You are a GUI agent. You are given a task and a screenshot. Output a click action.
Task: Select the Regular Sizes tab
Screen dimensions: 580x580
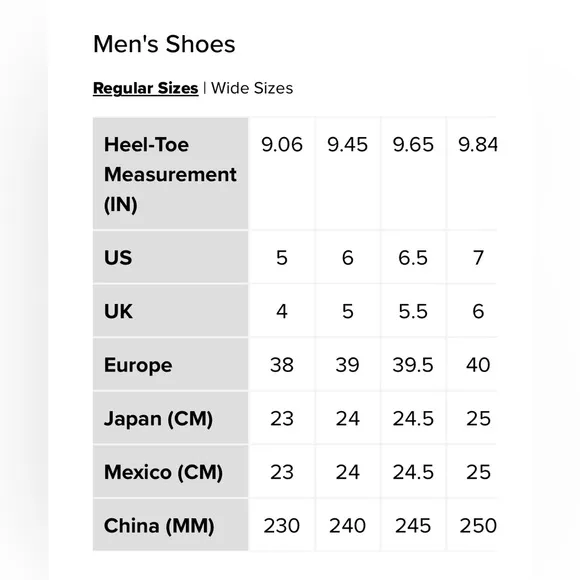[x=146, y=88]
